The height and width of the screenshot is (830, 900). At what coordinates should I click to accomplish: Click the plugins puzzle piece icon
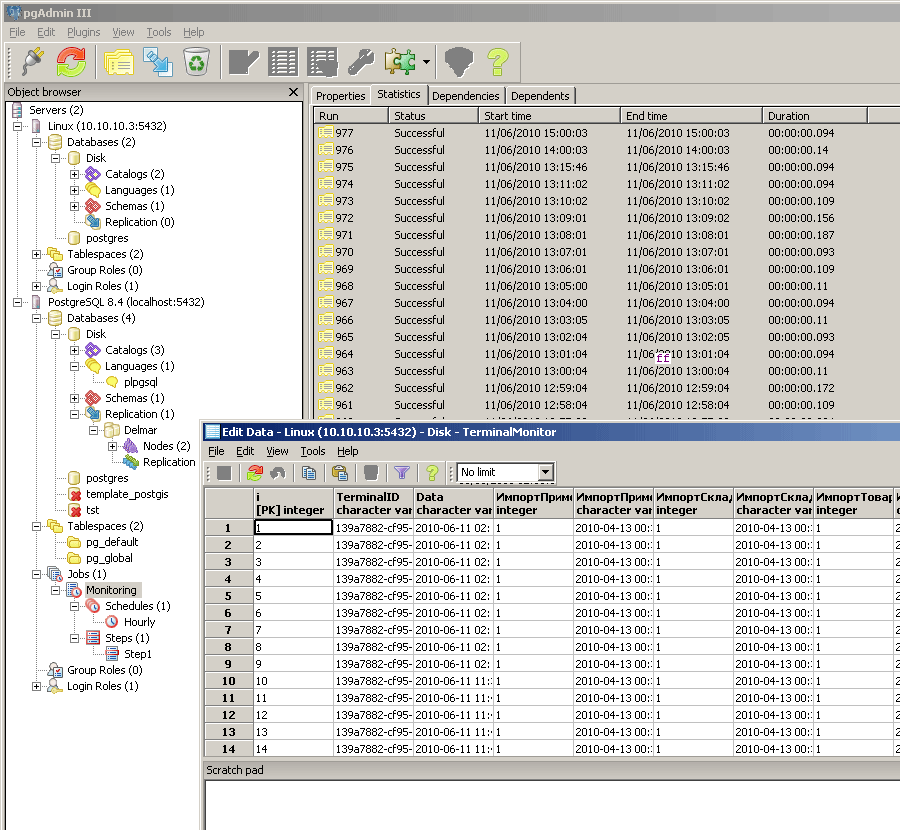(x=400, y=62)
